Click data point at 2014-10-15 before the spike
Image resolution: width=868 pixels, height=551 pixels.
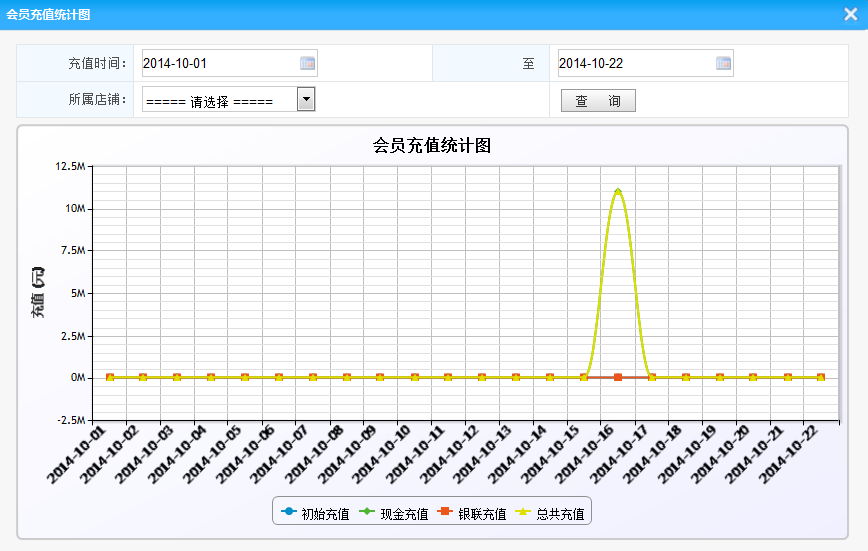[x=584, y=377]
